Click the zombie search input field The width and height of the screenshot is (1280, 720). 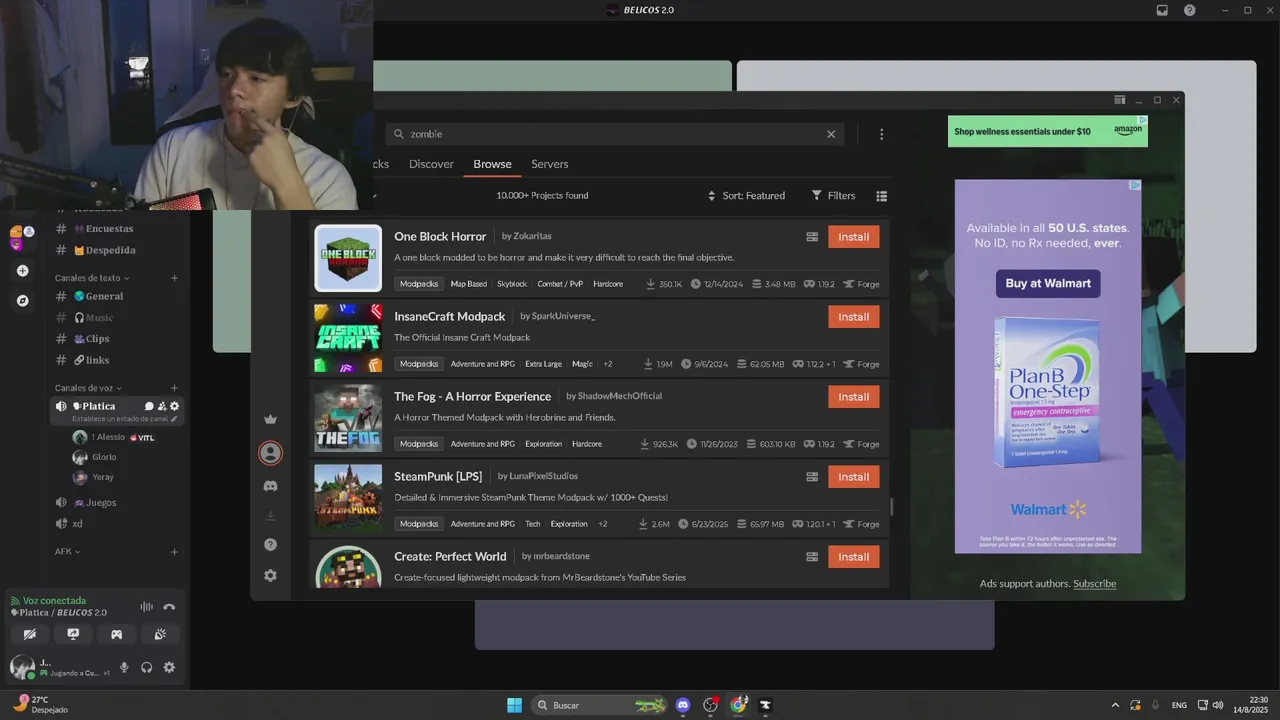click(614, 134)
